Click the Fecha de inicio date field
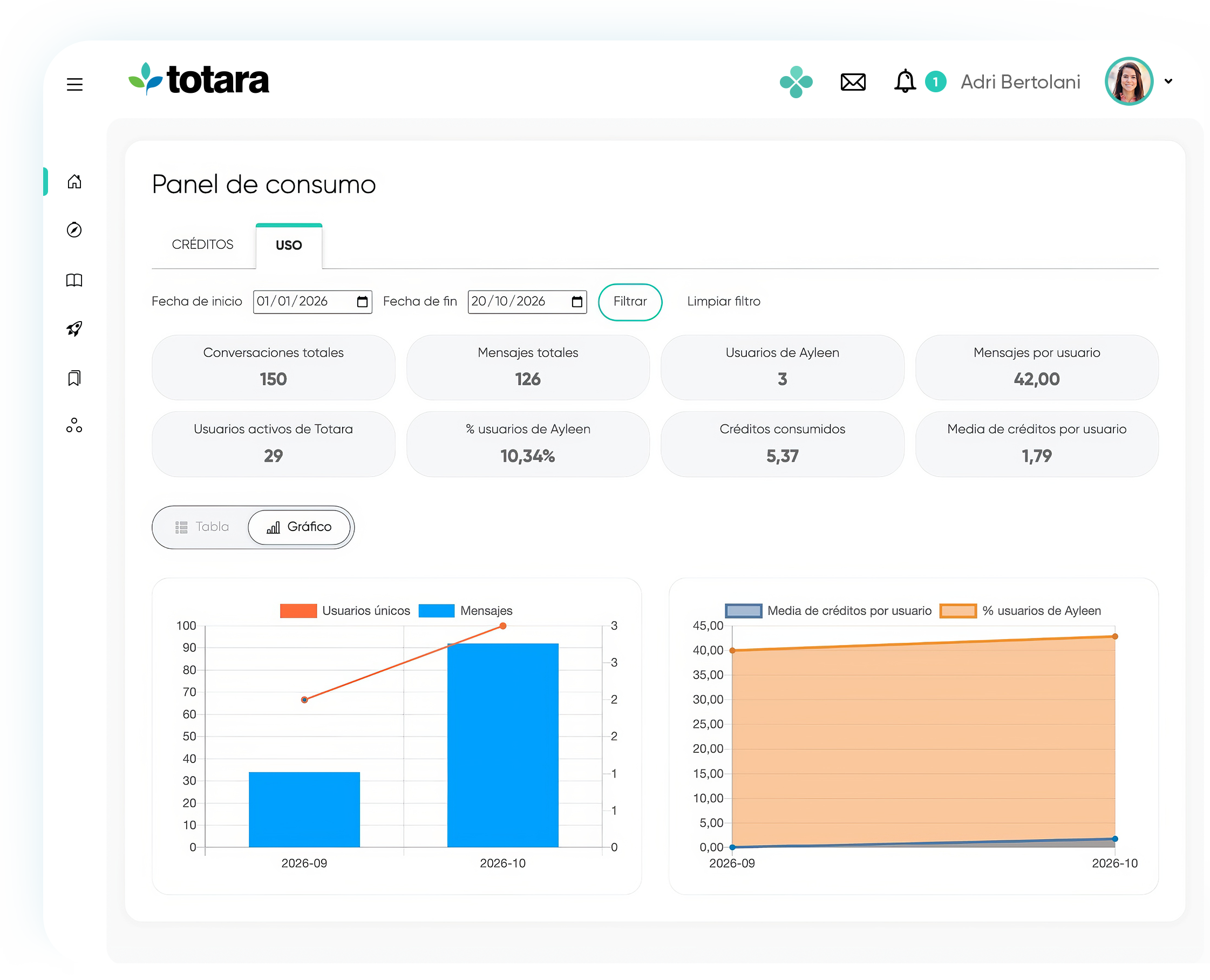Screen dimensions: 1210x980 pos(312,302)
